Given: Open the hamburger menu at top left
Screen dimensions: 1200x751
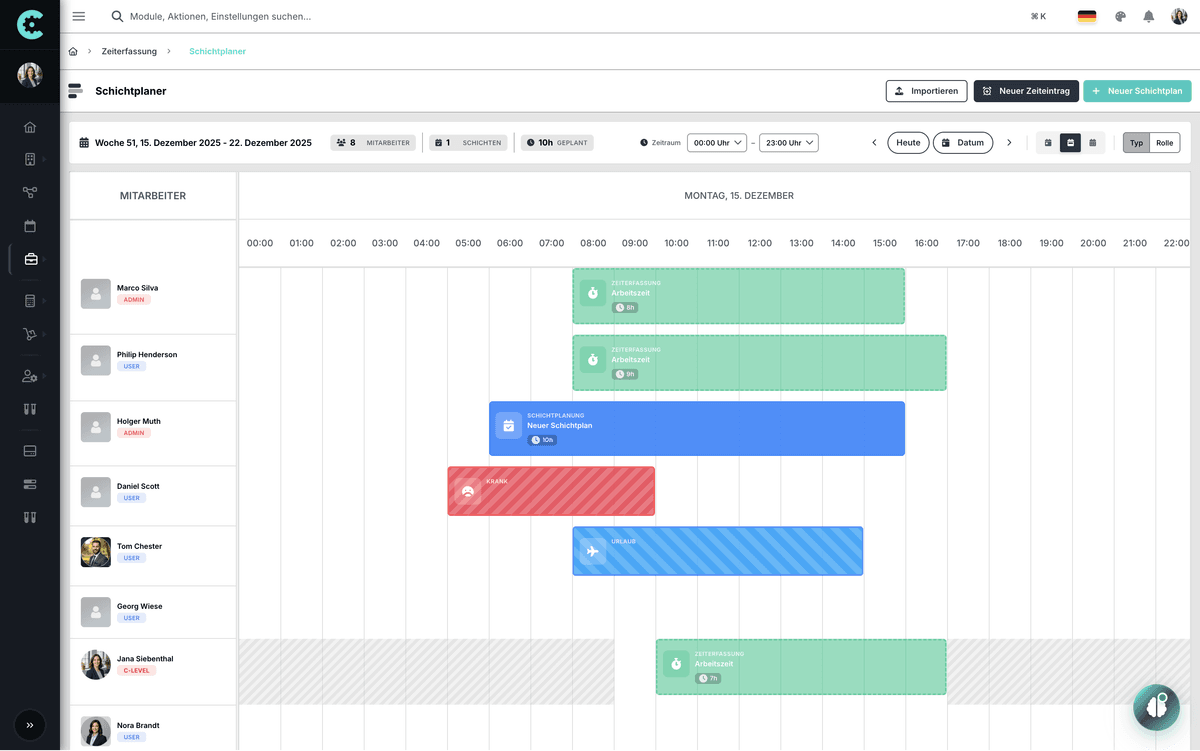Looking at the screenshot, I should pos(78,16).
